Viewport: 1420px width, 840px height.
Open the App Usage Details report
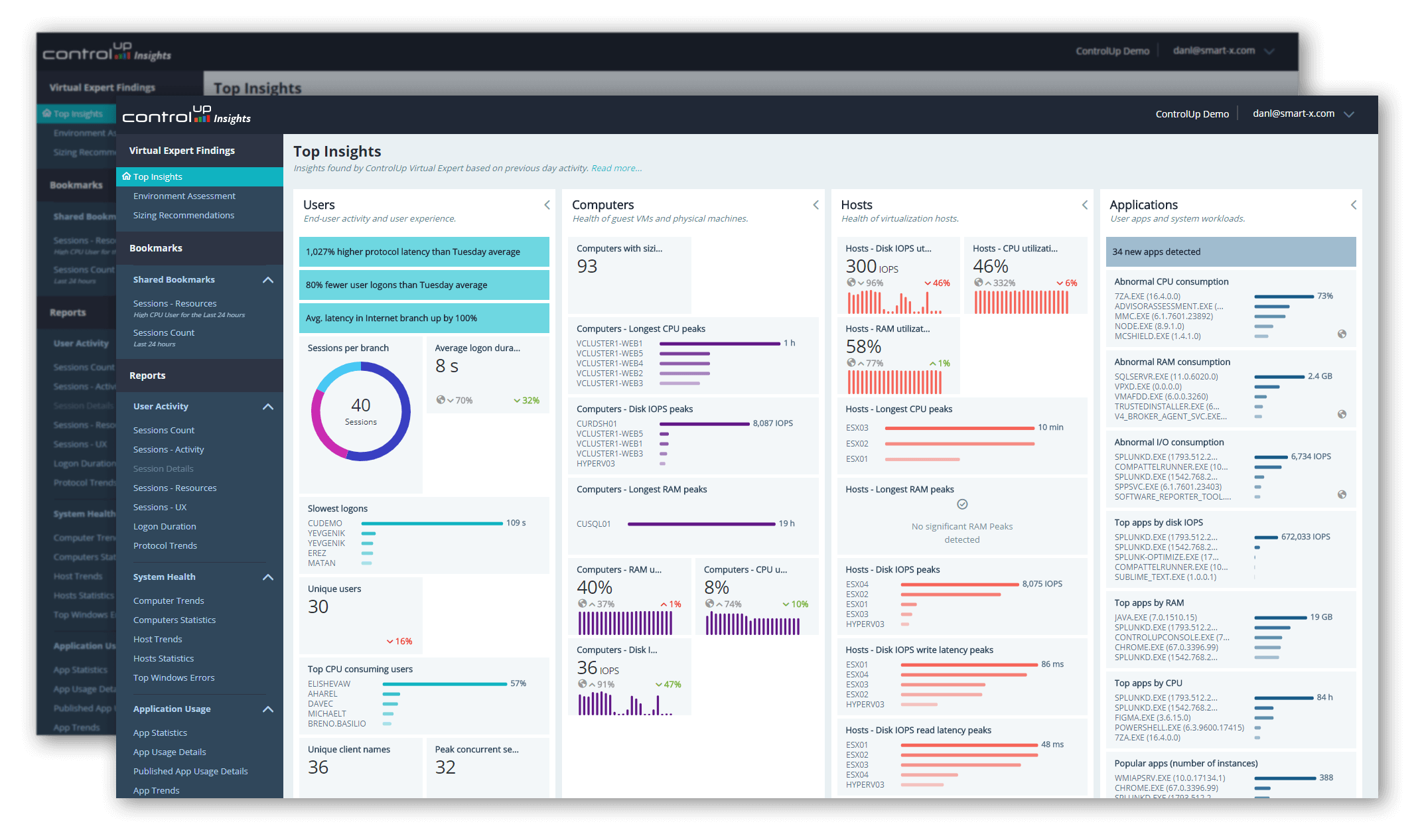click(x=170, y=752)
